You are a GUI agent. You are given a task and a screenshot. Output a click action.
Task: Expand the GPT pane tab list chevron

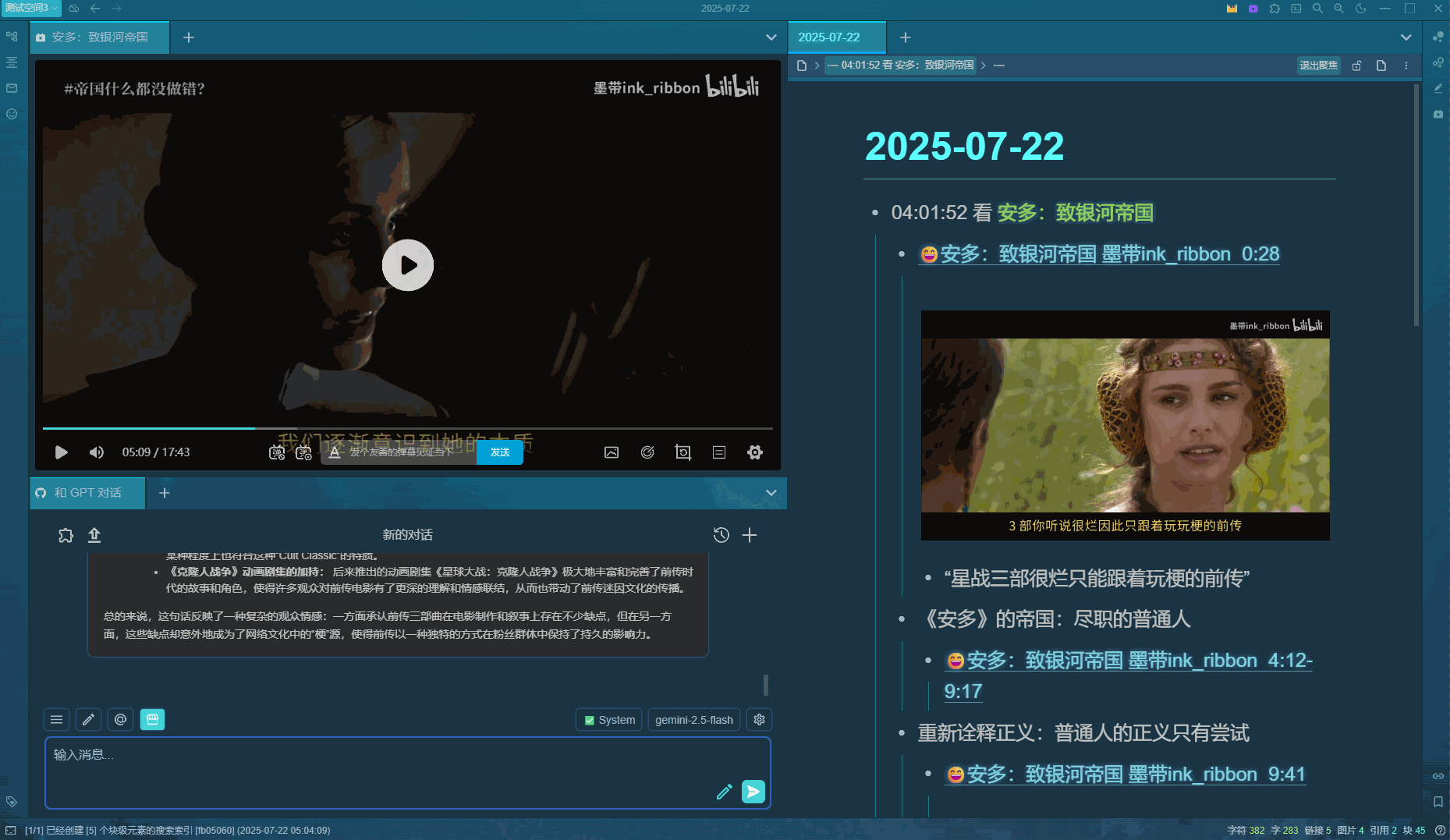click(771, 493)
